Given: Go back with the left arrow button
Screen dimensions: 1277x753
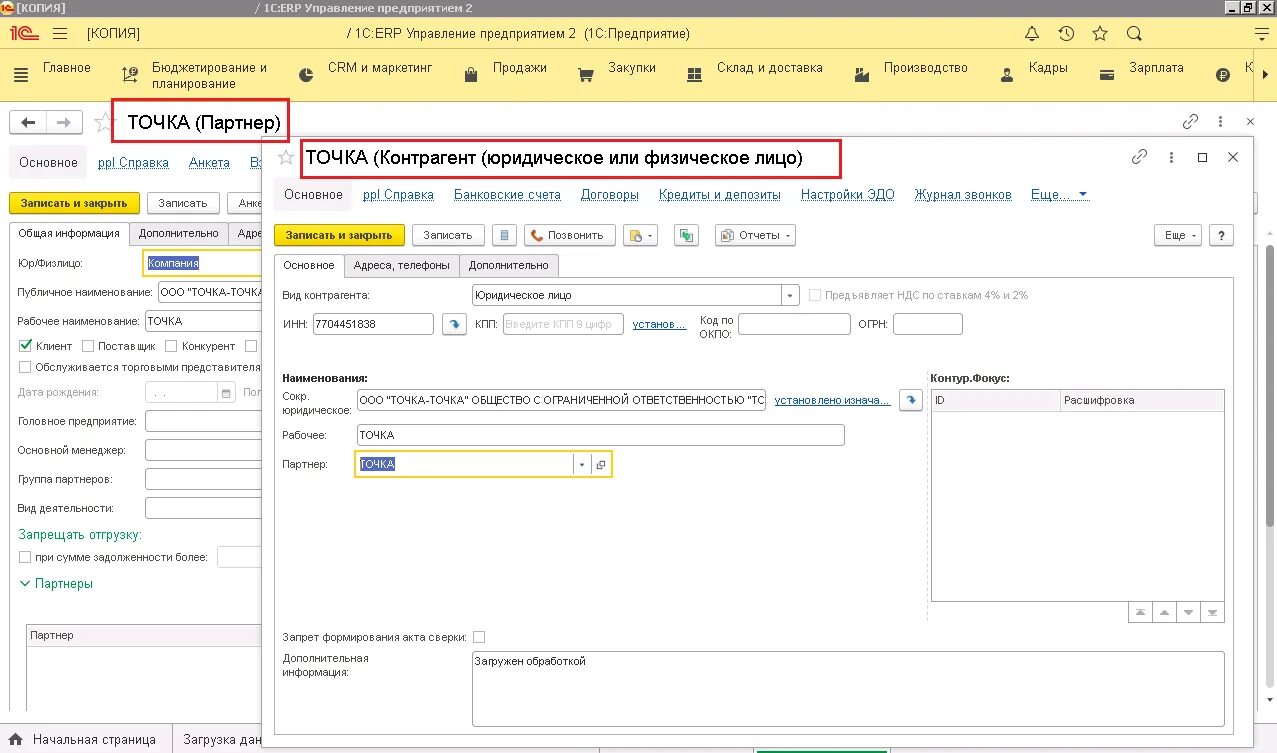Looking at the screenshot, I should (x=28, y=122).
